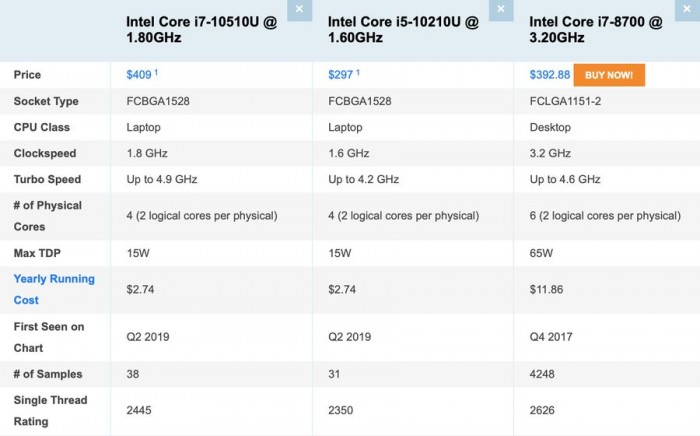Image resolution: width=700 pixels, height=436 pixels.
Task: Open the $409 price link
Action: (x=138, y=75)
